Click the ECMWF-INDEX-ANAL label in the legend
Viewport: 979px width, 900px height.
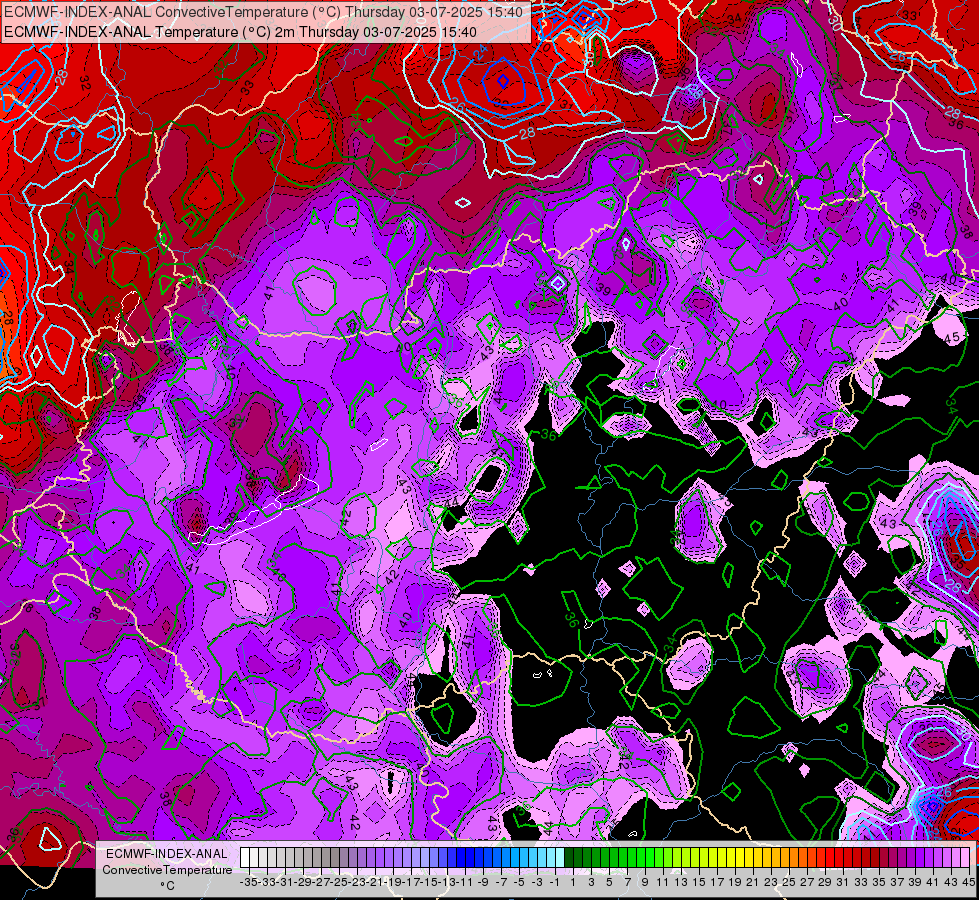point(167,854)
